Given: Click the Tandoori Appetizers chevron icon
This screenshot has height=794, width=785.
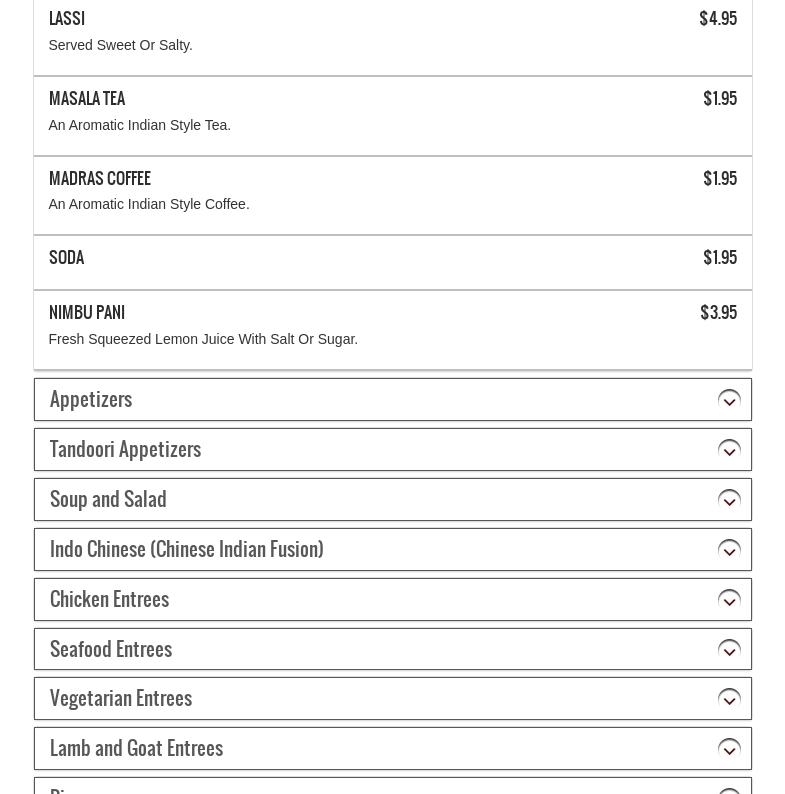Looking at the screenshot, I should pos(729,450).
